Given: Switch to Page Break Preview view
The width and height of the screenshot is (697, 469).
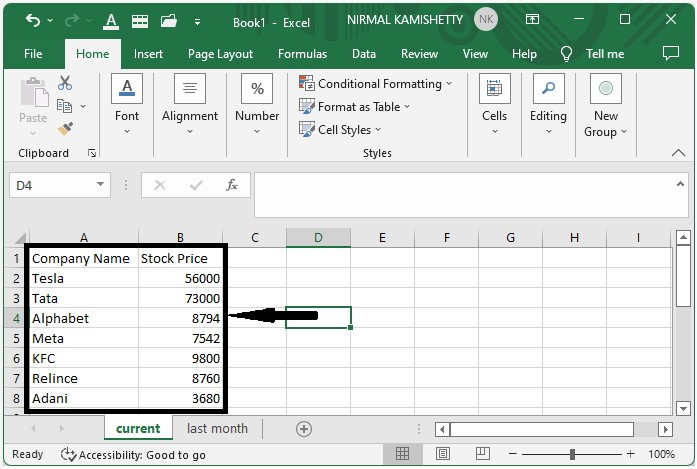Looking at the screenshot, I should click(x=481, y=454).
